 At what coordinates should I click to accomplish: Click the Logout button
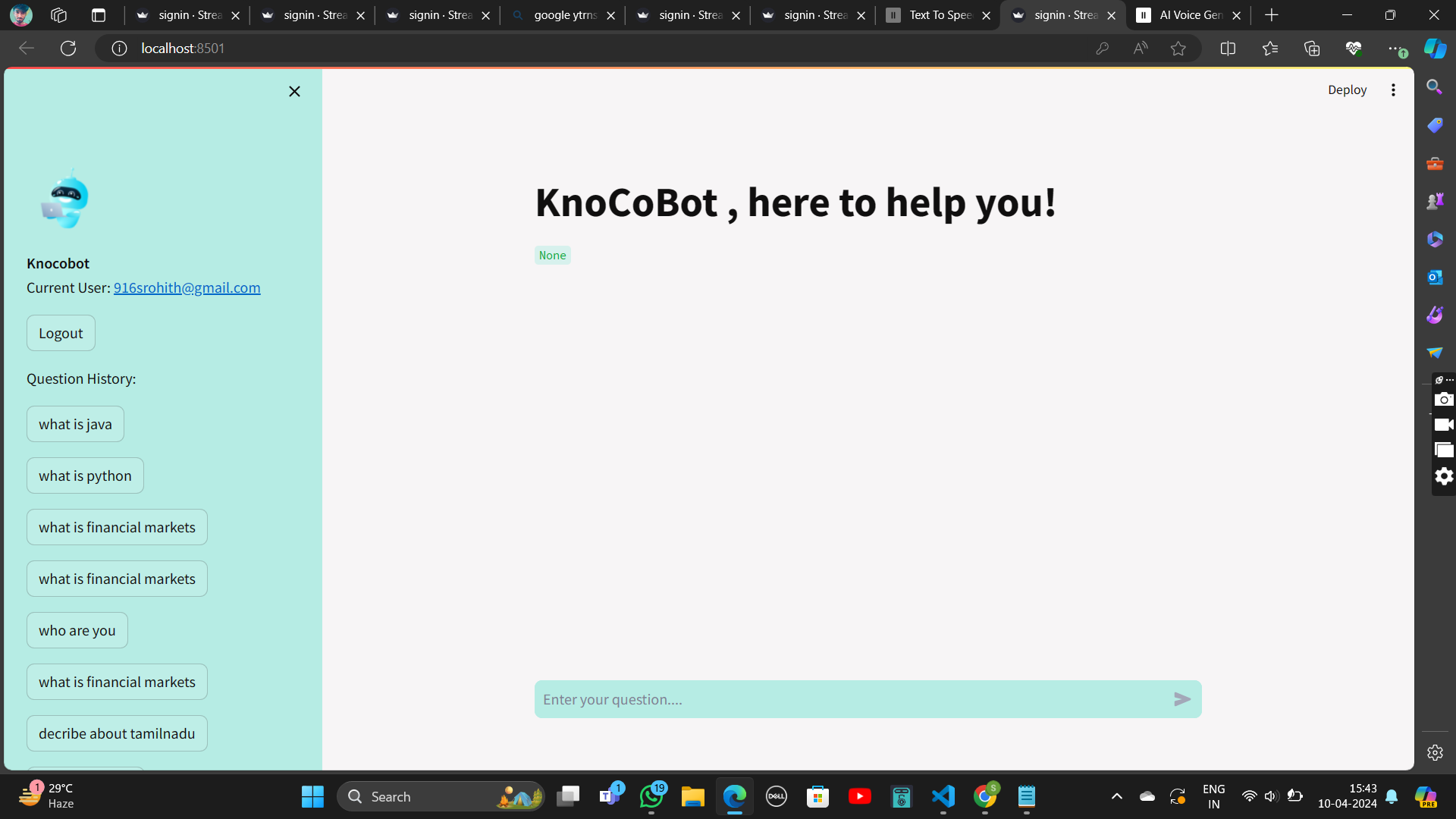click(x=61, y=333)
